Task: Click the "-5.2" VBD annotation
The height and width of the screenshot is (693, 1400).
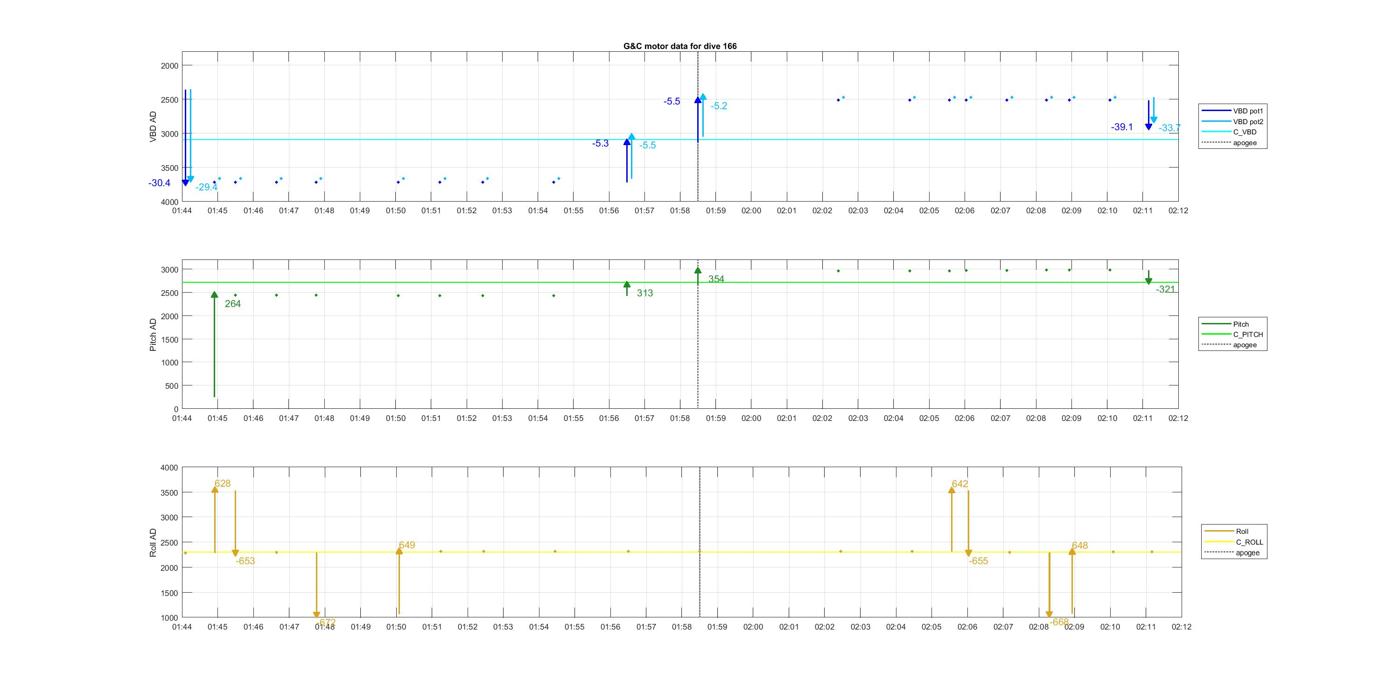Action: tap(719, 106)
